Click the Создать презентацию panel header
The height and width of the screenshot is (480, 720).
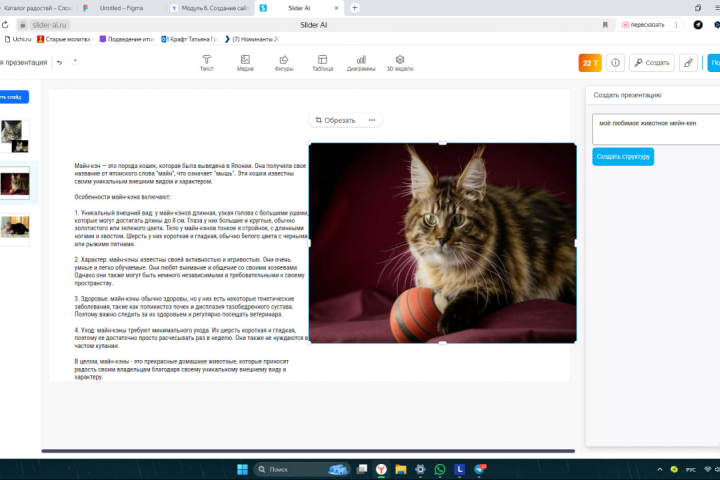coord(627,95)
